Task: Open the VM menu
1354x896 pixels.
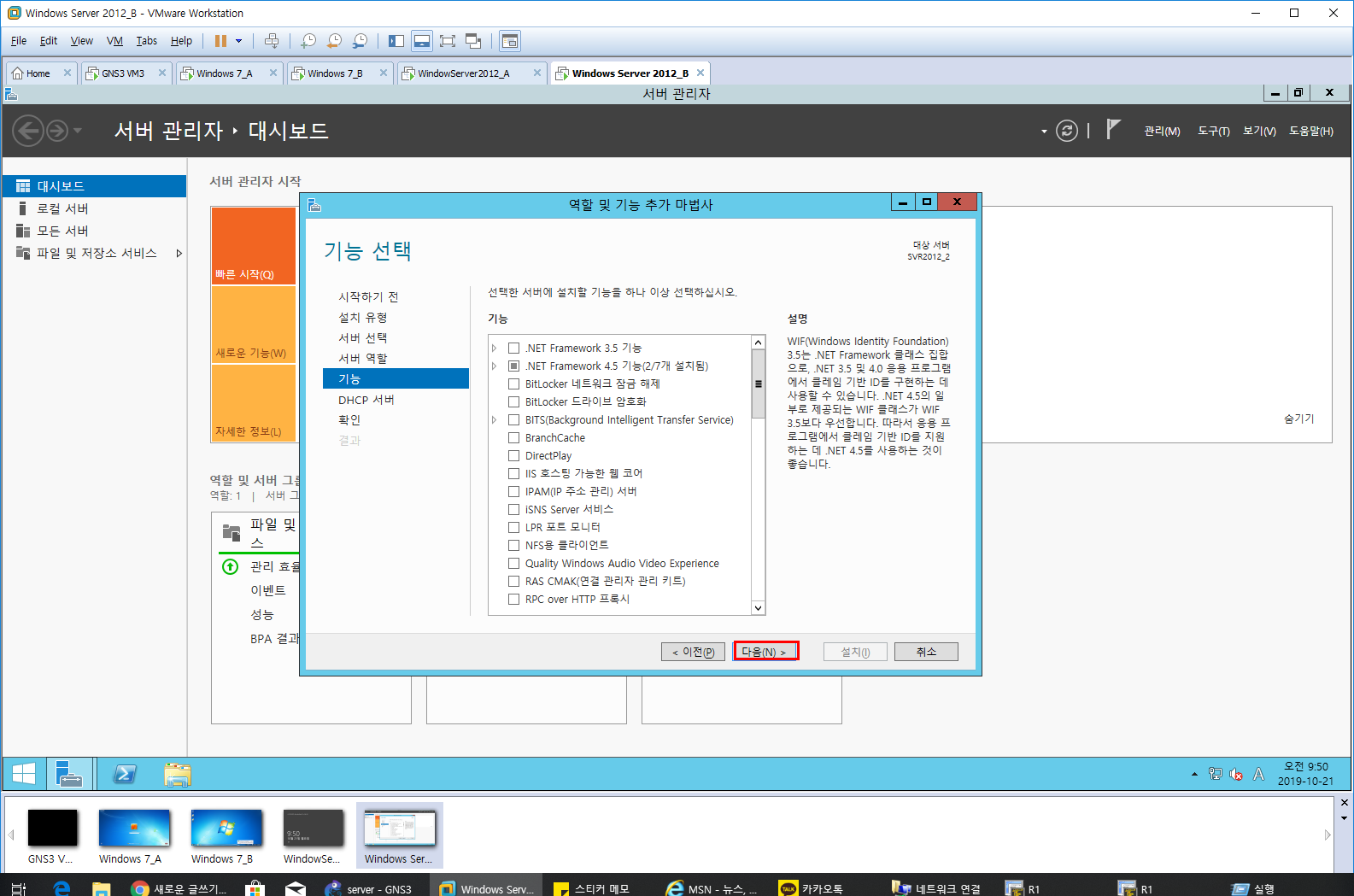Action: 114,41
